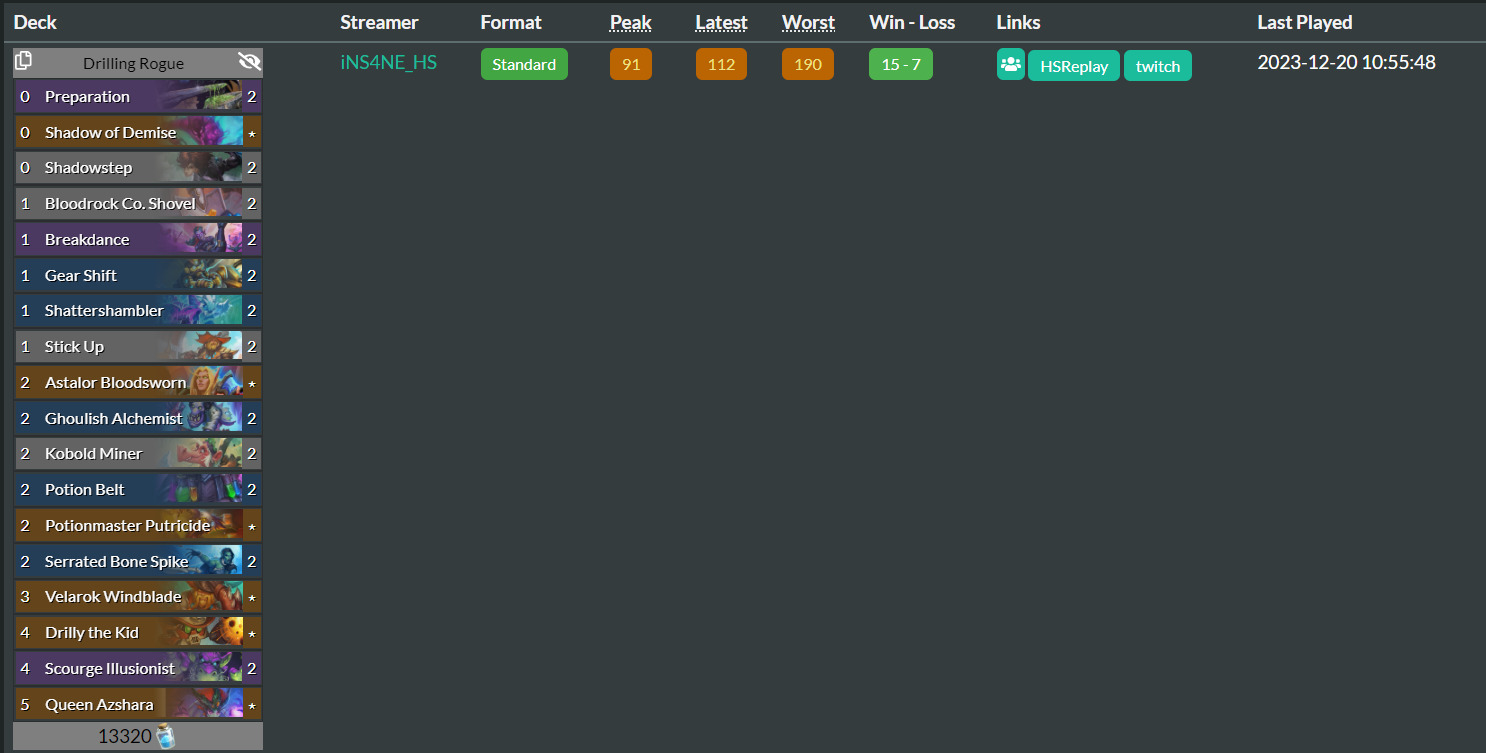Open streamer iNS4NE_HS profile
Viewport: 1486px width, 753px height.
(388, 62)
